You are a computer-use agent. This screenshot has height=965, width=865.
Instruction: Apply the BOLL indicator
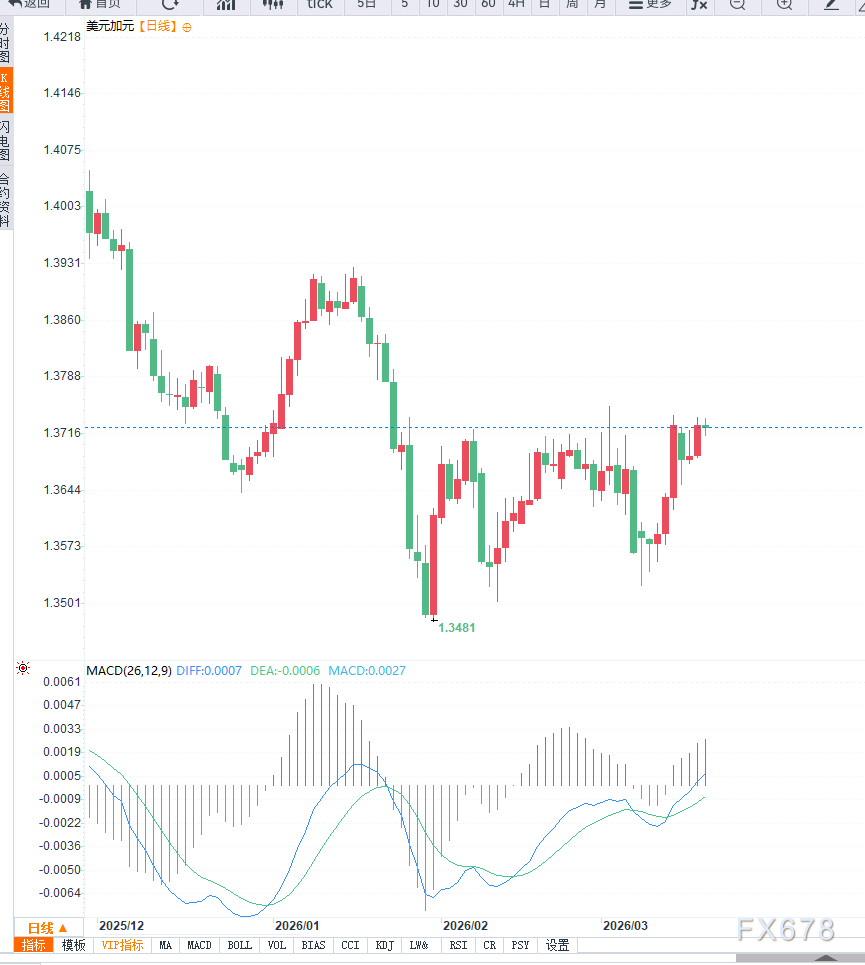239,944
